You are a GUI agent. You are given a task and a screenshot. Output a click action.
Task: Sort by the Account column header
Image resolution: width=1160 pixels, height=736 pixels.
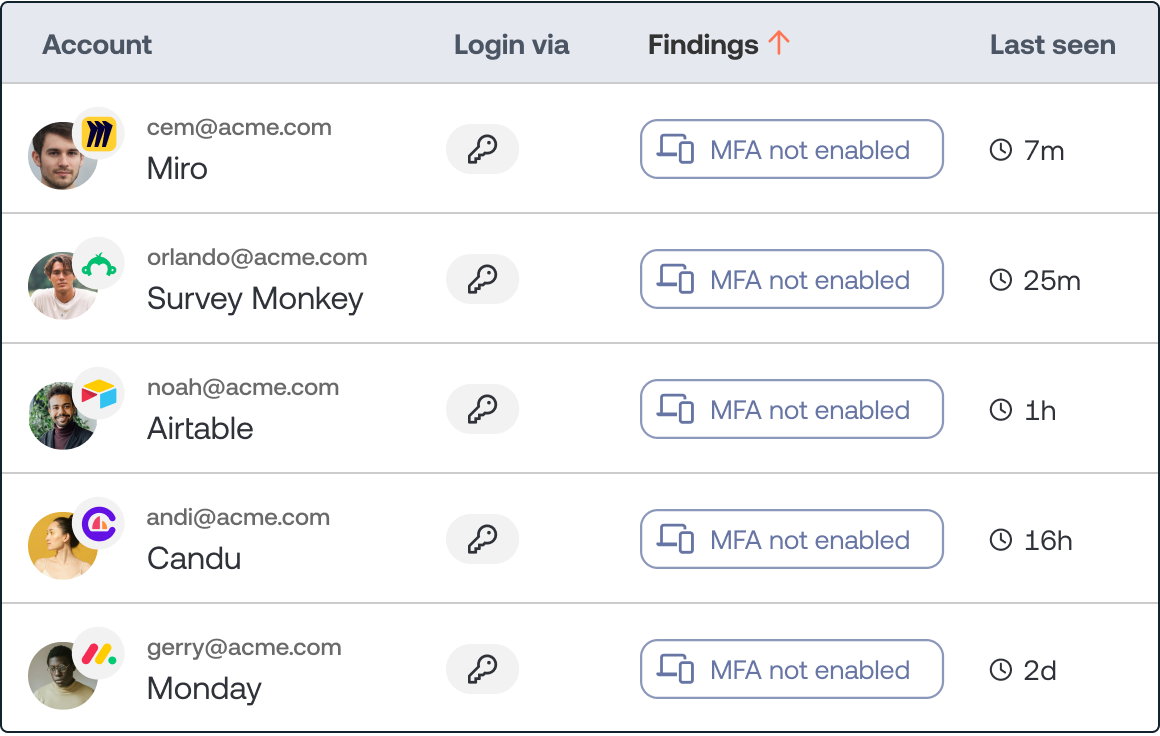click(x=97, y=45)
